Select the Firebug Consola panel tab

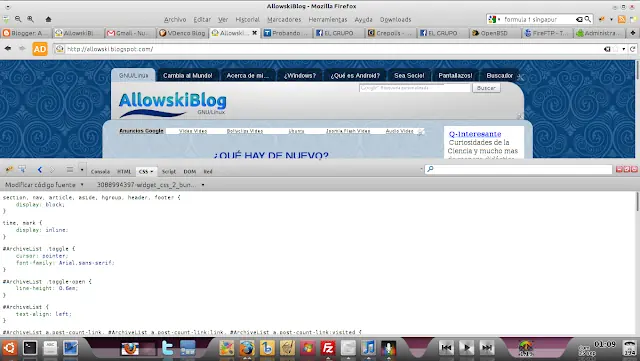point(100,172)
